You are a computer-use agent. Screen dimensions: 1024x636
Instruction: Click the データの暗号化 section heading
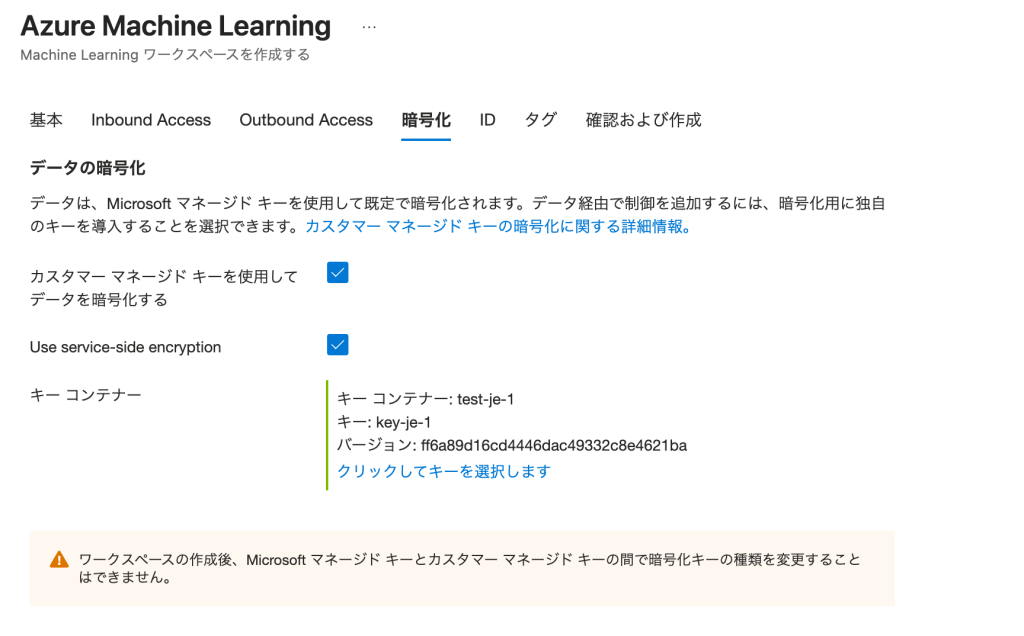[89, 168]
